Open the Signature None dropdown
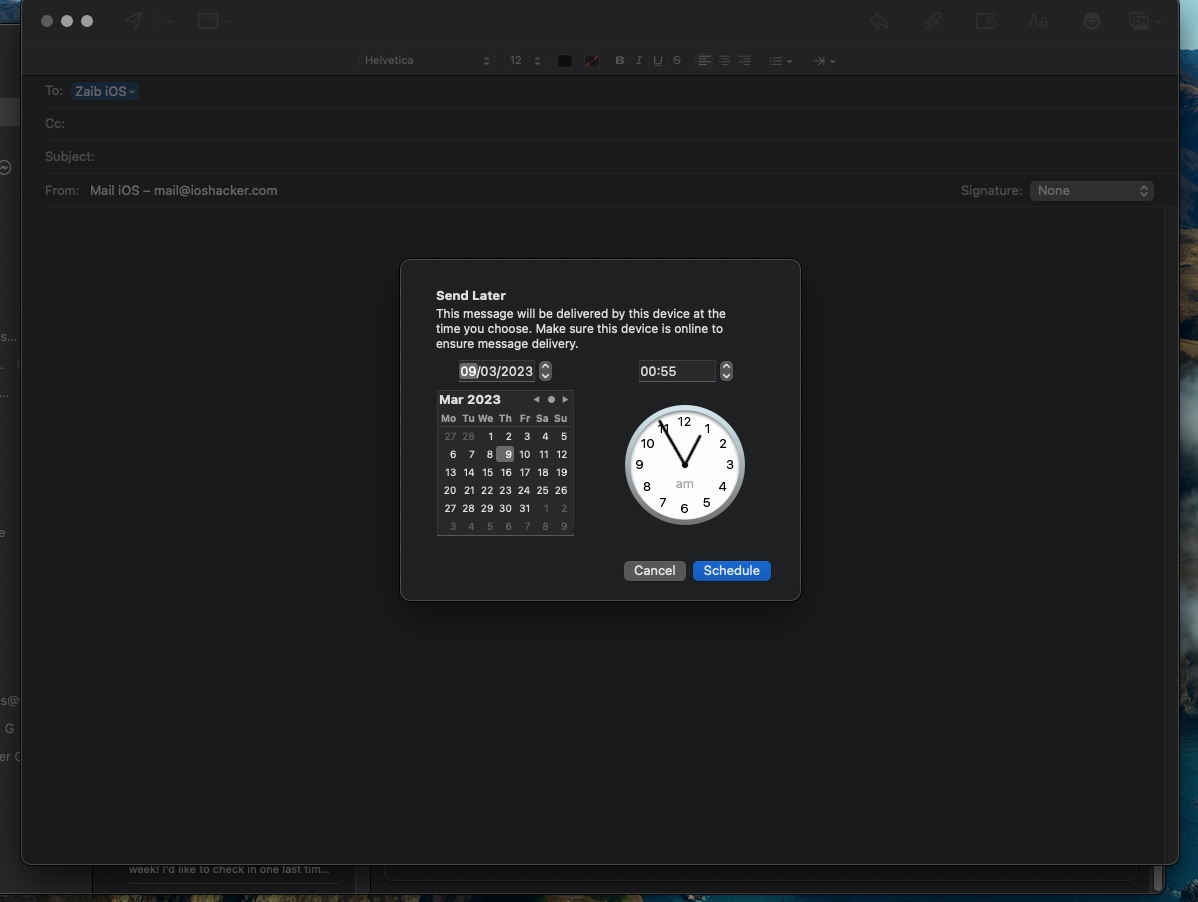Image resolution: width=1198 pixels, height=902 pixels. tap(1092, 191)
